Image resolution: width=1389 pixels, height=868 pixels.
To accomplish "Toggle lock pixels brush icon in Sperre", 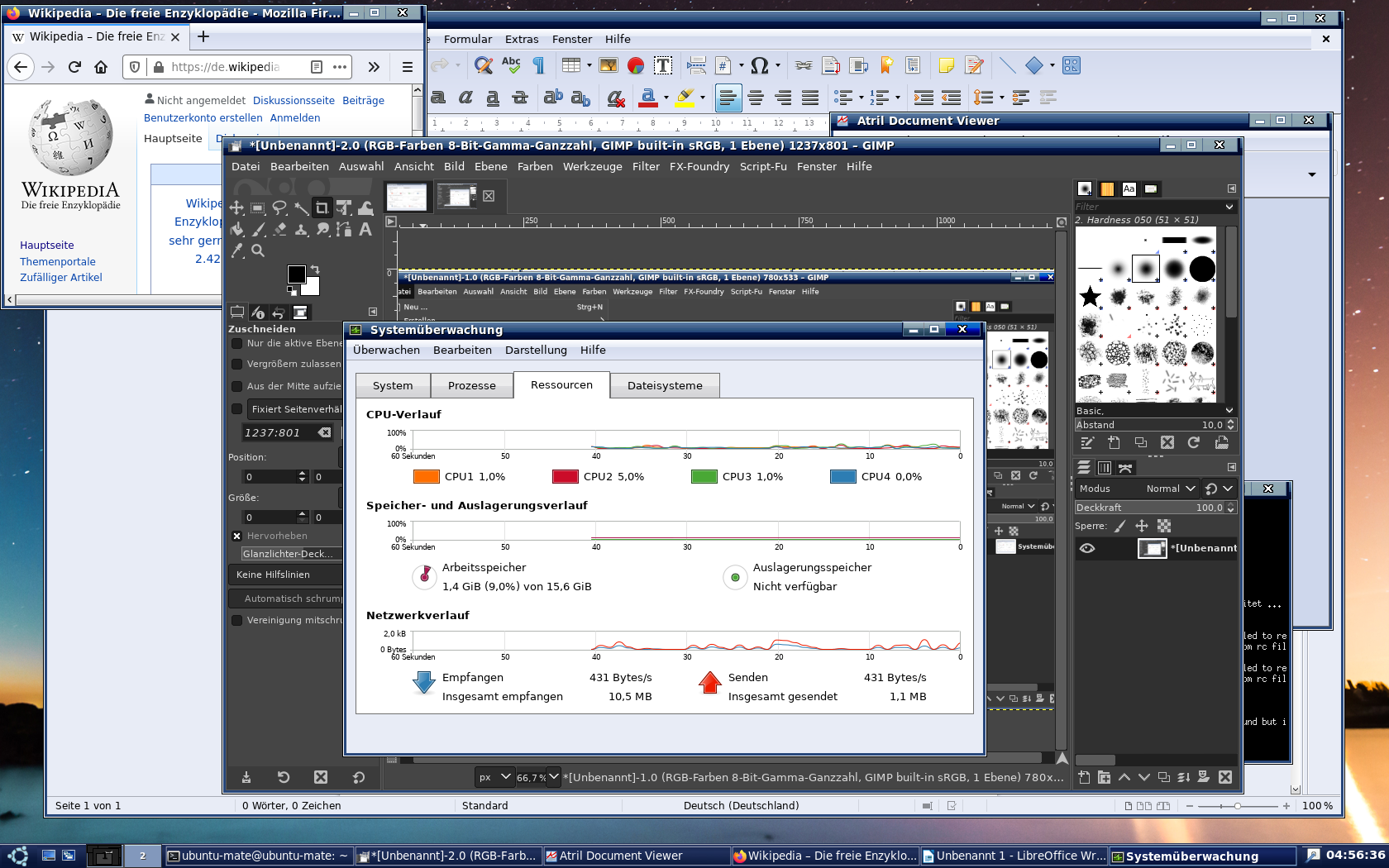I will 1120,526.
